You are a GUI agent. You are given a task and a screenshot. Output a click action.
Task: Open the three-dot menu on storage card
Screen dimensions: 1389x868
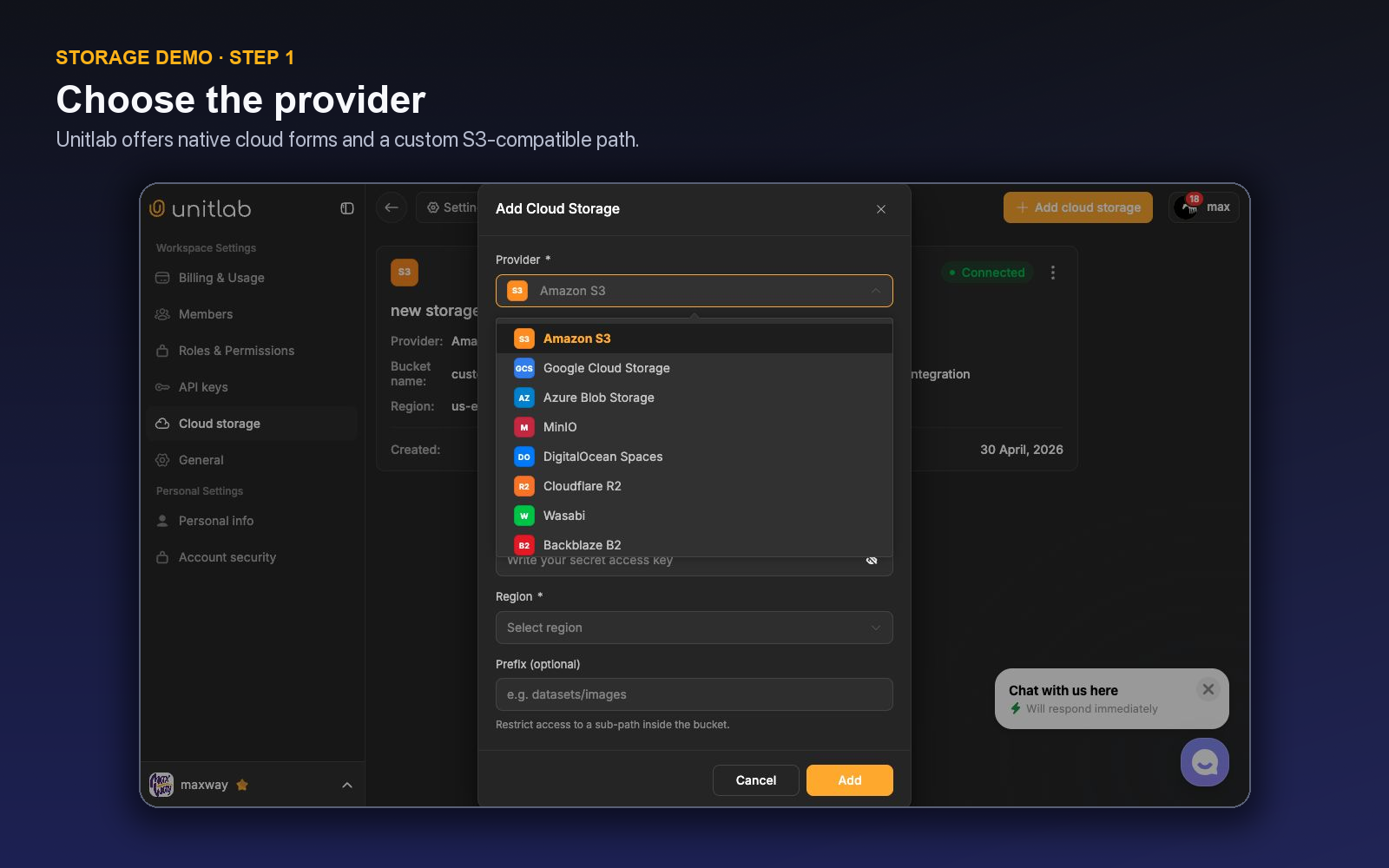1053,273
